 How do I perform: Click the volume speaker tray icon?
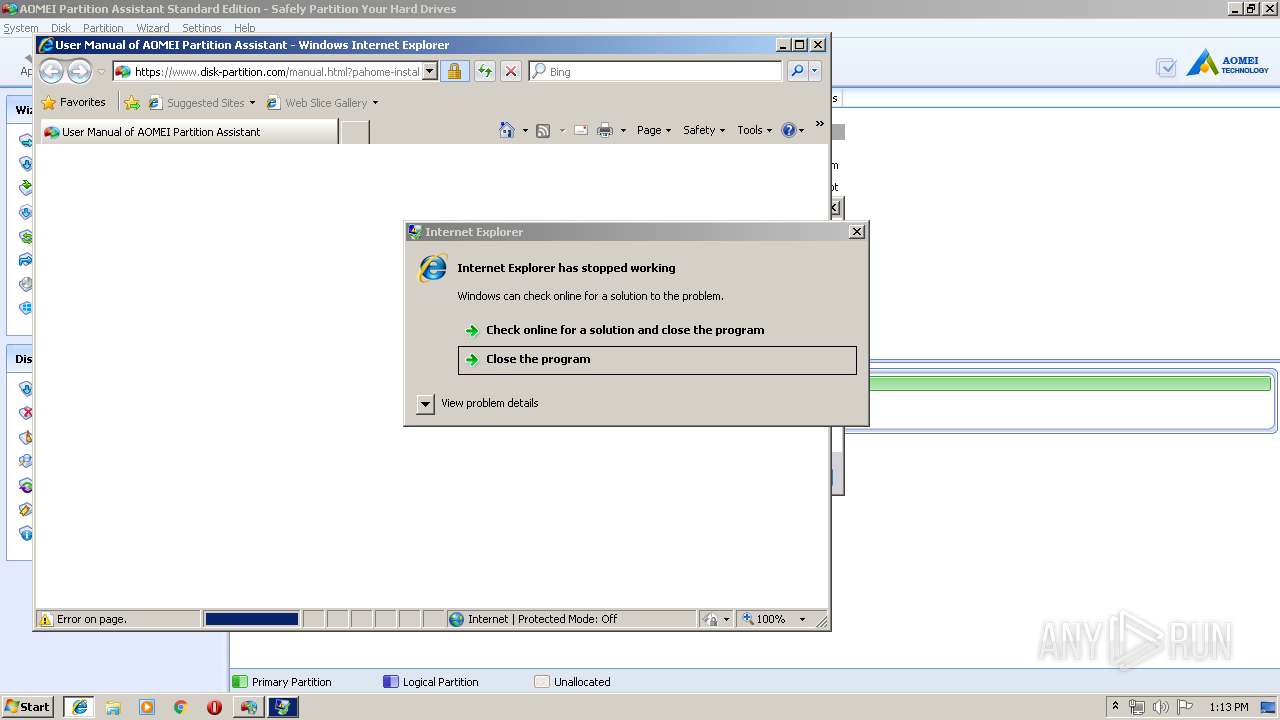[1160, 707]
